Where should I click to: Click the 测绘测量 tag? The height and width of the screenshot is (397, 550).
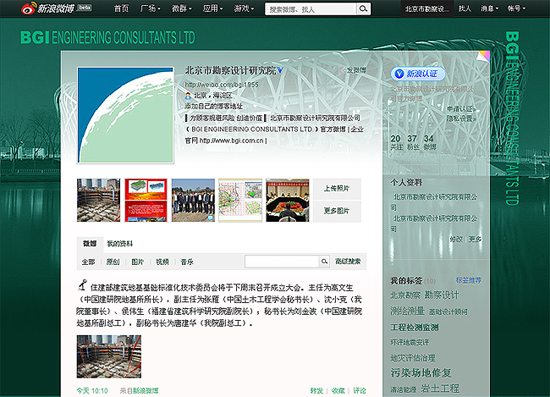pos(408,311)
